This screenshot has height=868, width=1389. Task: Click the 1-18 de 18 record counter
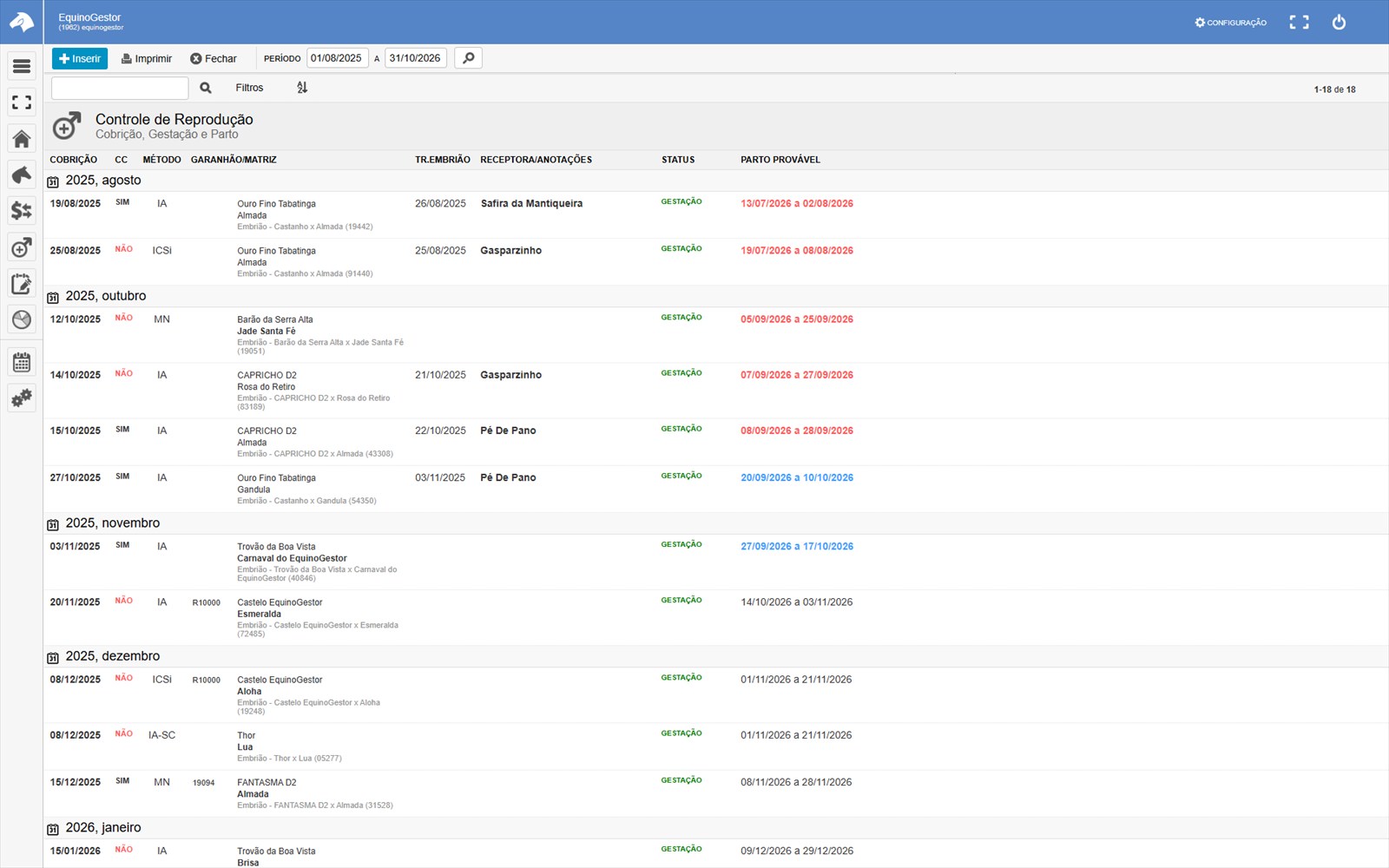point(1334,89)
